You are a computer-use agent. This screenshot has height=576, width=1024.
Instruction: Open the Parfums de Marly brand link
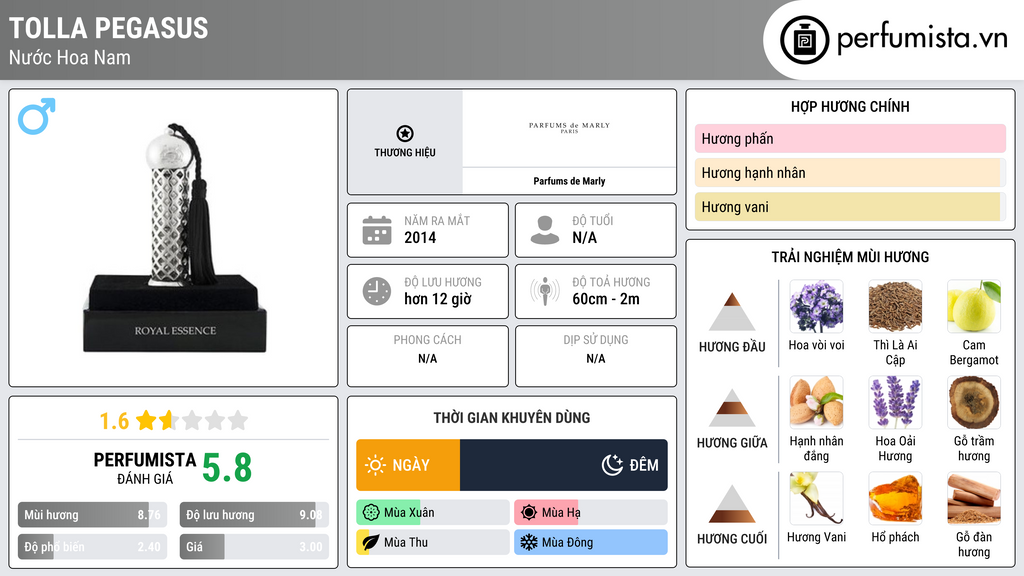569,181
